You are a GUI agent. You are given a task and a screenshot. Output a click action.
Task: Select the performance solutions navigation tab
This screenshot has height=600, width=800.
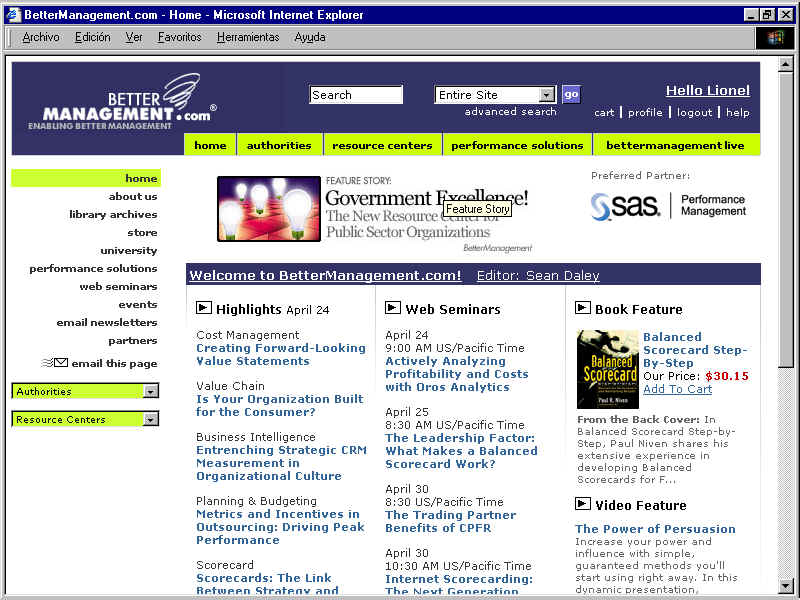tap(517, 145)
